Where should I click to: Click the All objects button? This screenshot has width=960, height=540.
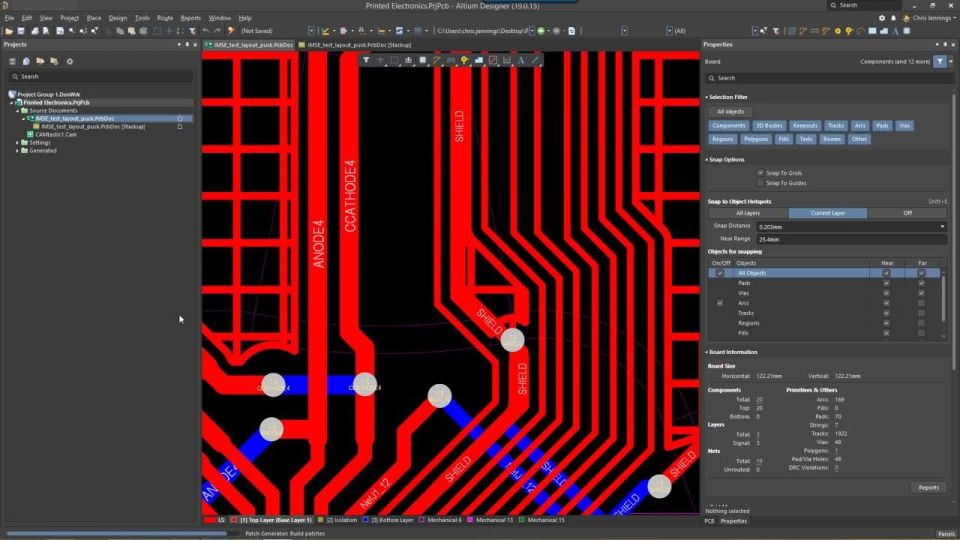730,112
